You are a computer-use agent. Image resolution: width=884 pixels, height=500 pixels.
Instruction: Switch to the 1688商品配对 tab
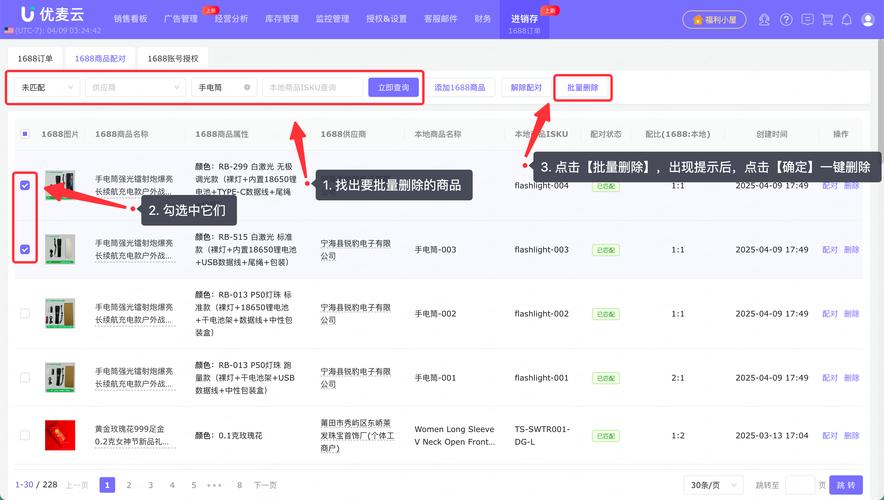click(100, 58)
